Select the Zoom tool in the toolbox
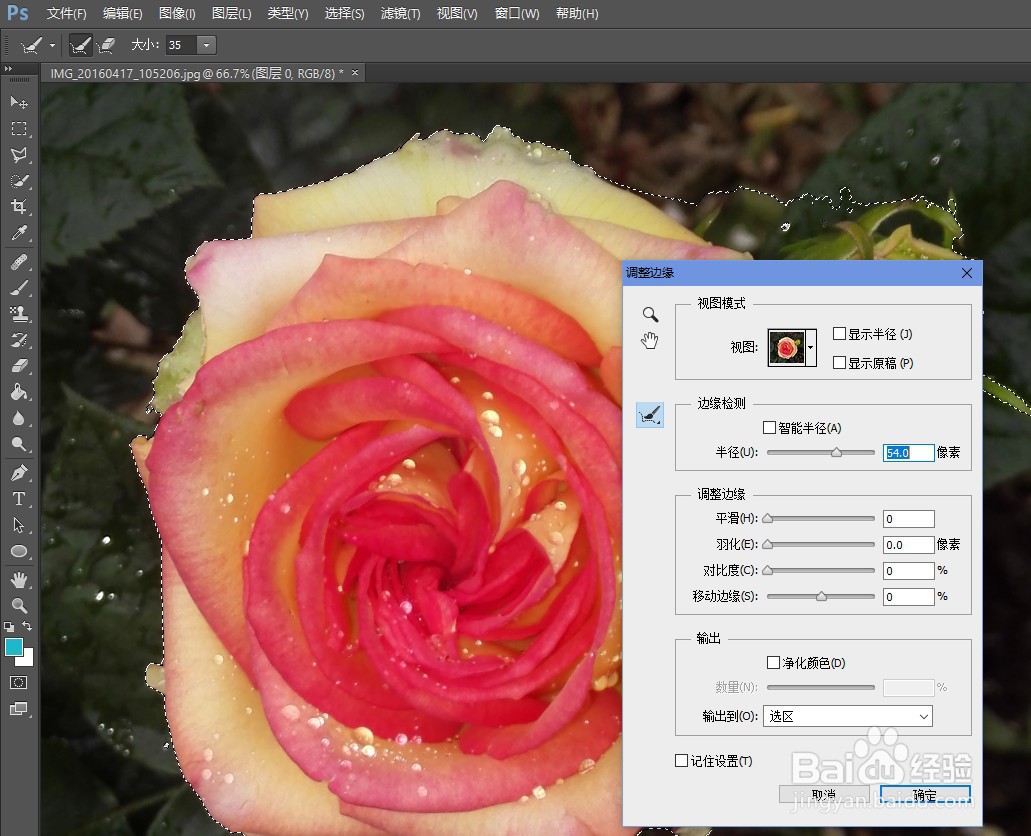The width and height of the screenshot is (1031, 836). coord(19,605)
